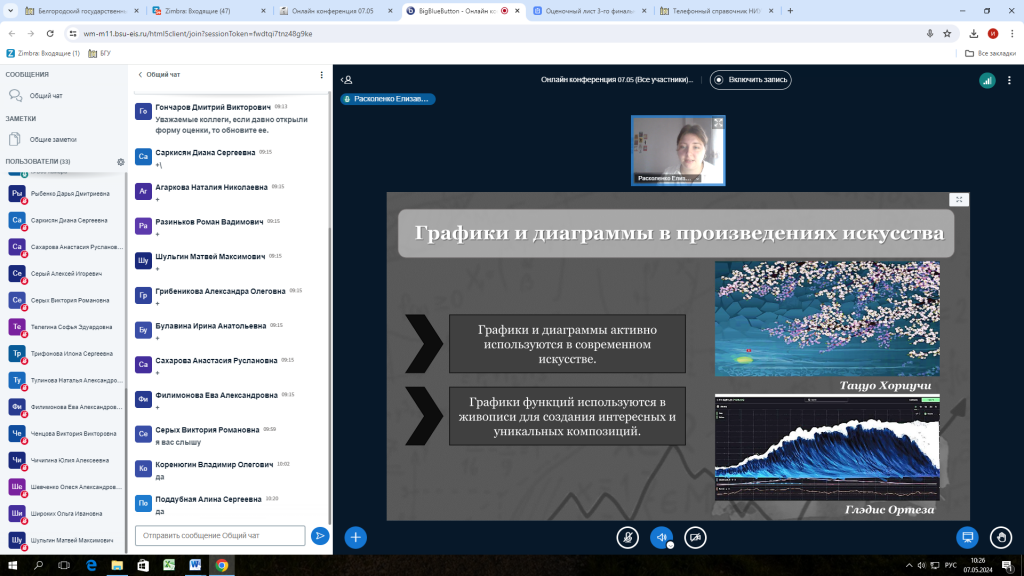This screenshot has height=576, width=1024.
Task: Switch to the Онлайн конференция 07.05 tab
Action: point(336,11)
